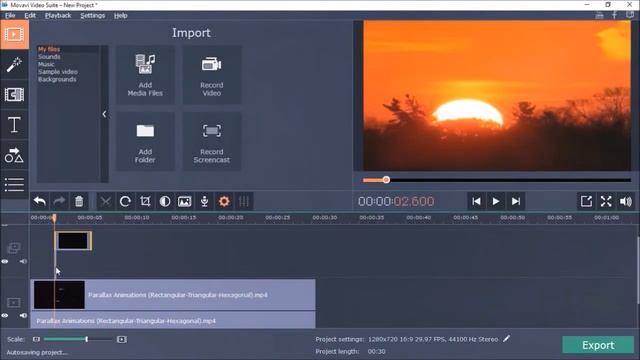Select Sample video in import list
This screenshot has width=640, height=360.
point(58,72)
